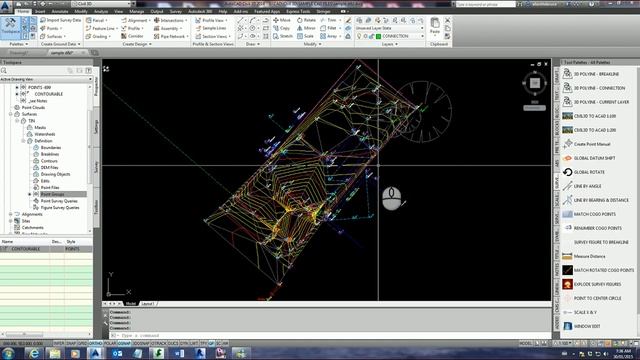Expand the Create Ground Data panel
This screenshot has width=640, height=360.
[60, 44]
